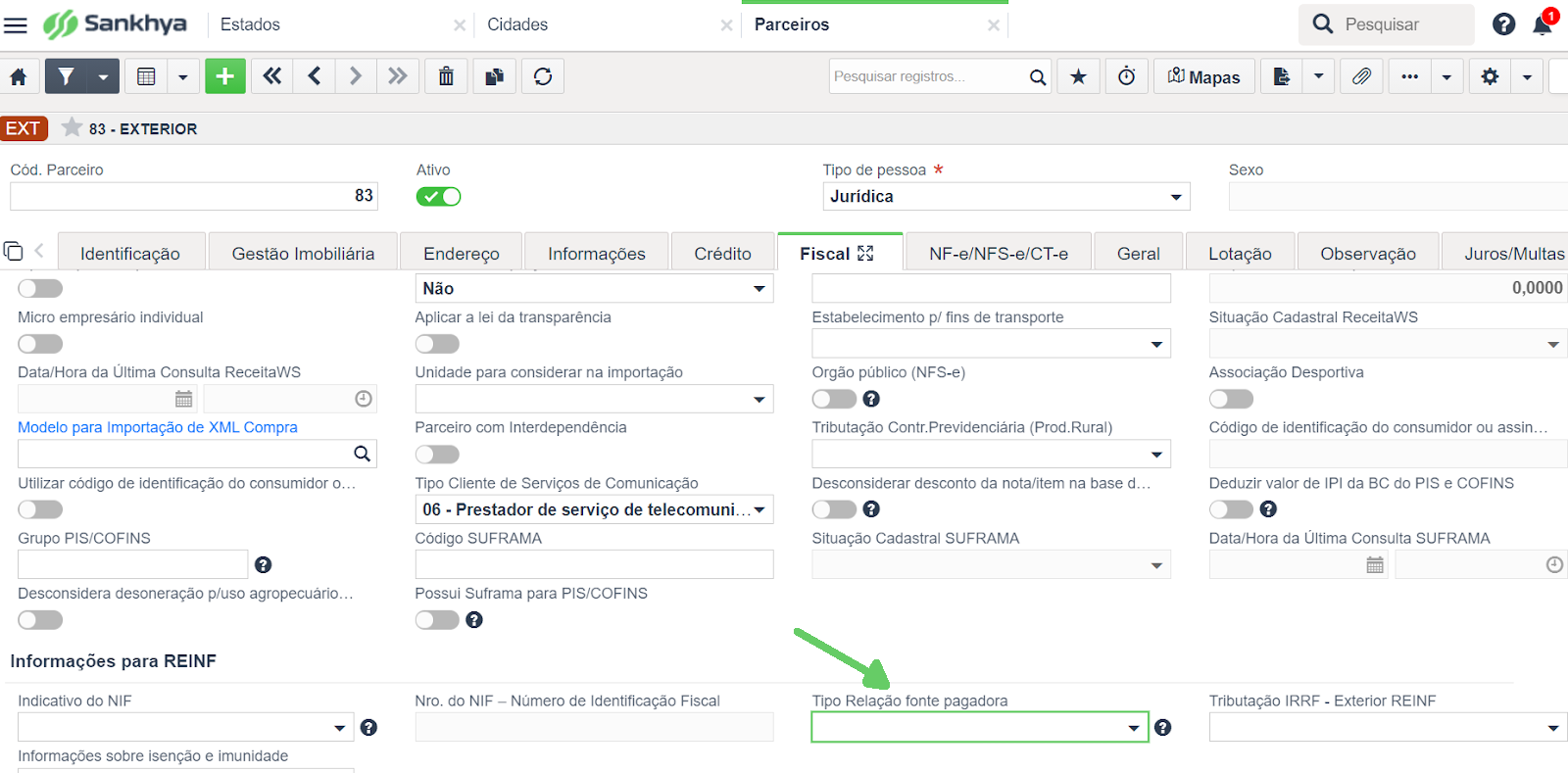This screenshot has height=773, width=1568.
Task: Open Unidade para considerar na importação dropdown
Action: pyautogui.click(x=594, y=399)
